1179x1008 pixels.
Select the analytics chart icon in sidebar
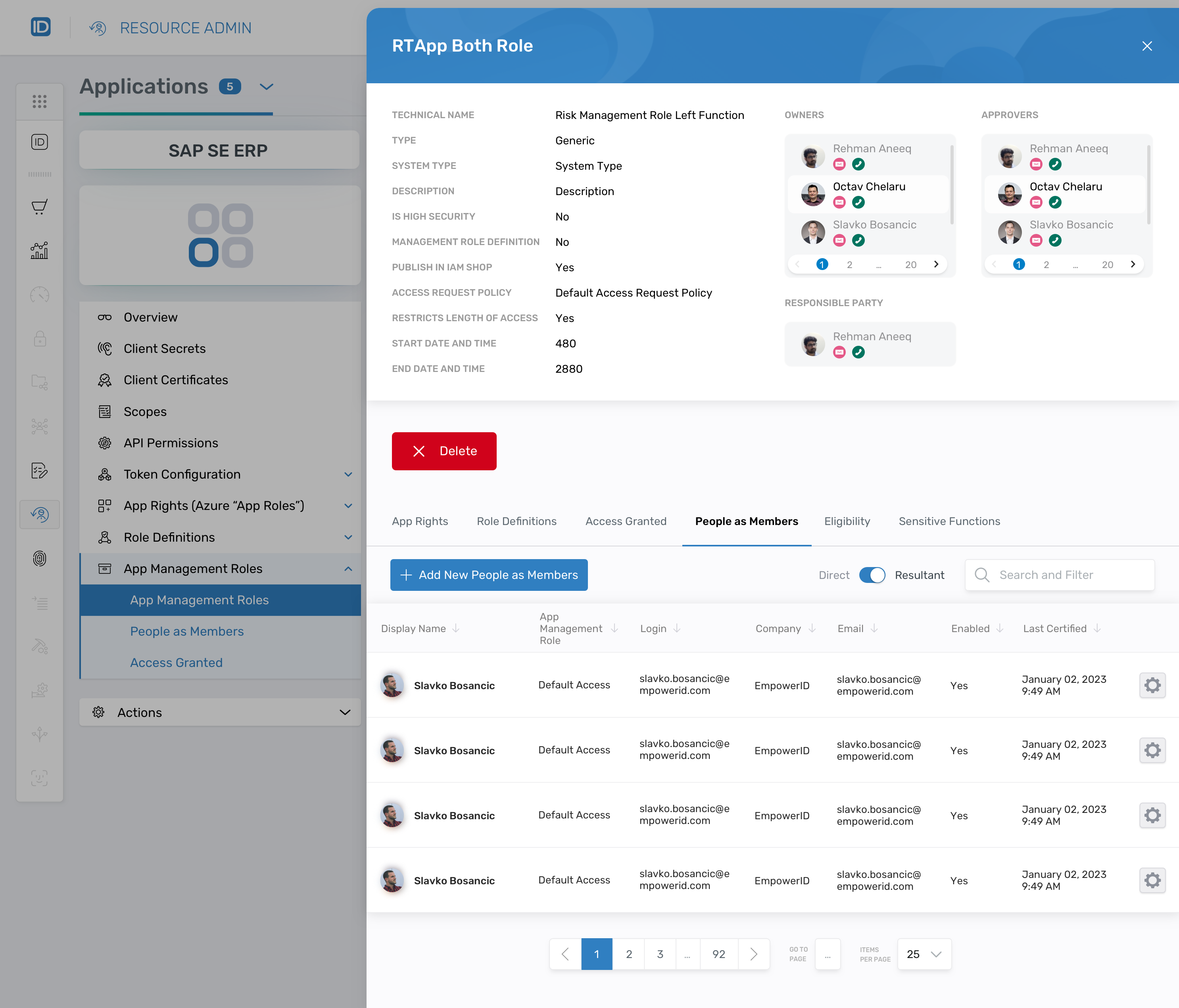coord(39,250)
